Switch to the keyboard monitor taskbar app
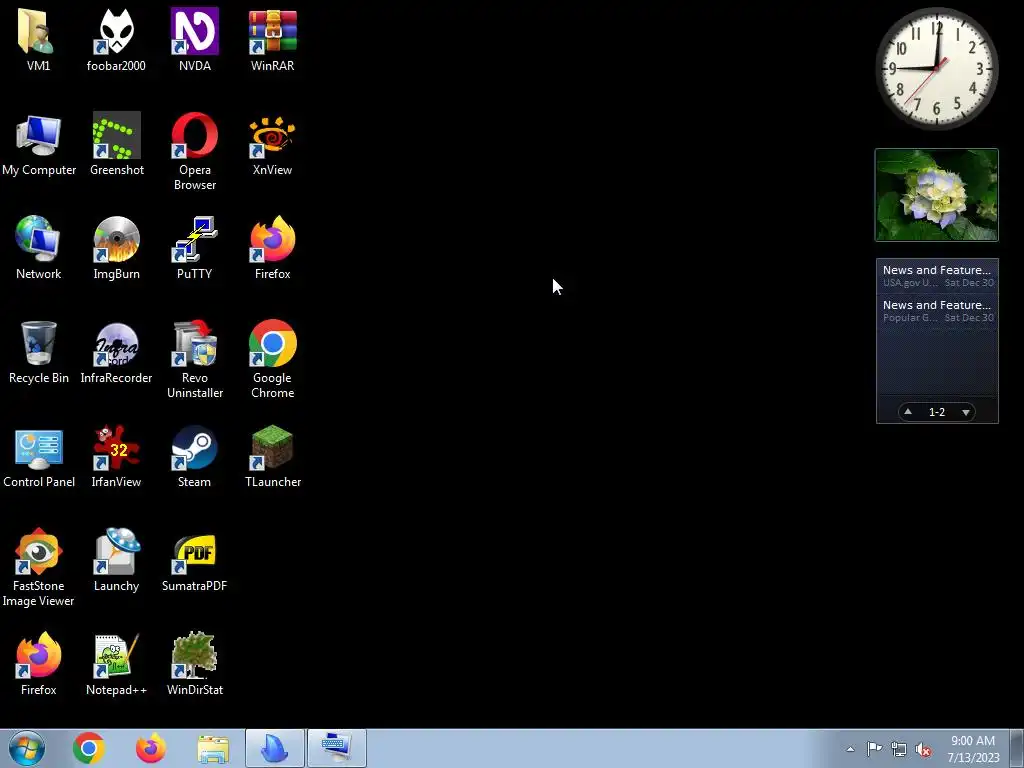 [337, 748]
